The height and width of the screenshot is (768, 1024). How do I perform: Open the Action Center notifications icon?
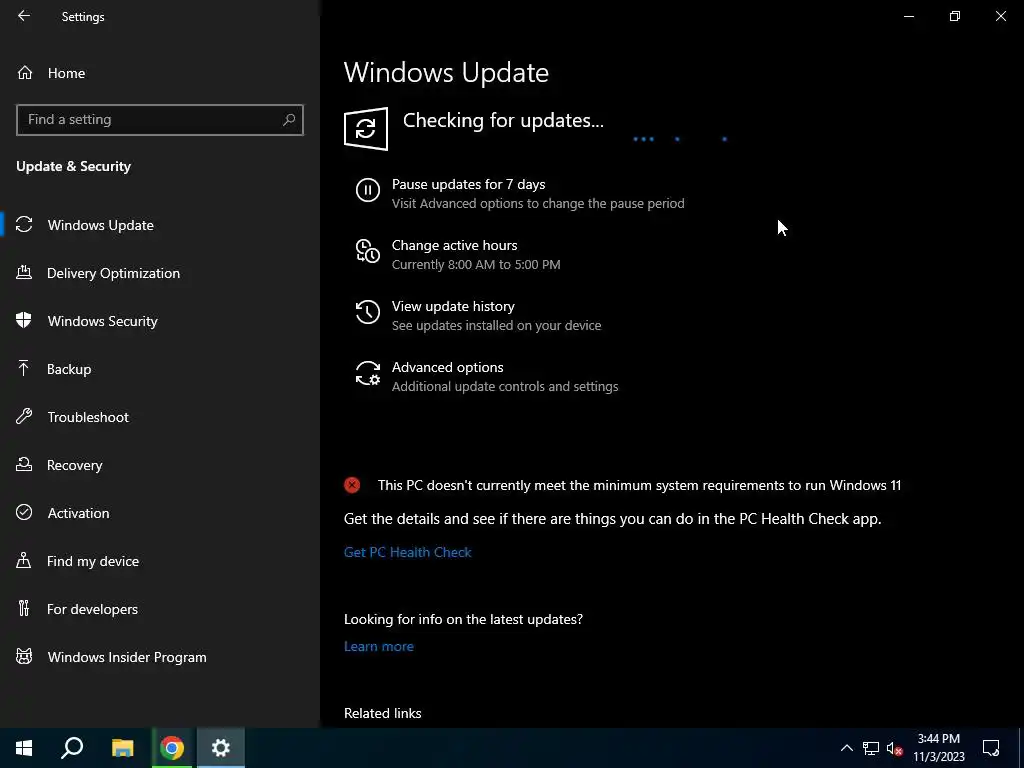(x=991, y=748)
